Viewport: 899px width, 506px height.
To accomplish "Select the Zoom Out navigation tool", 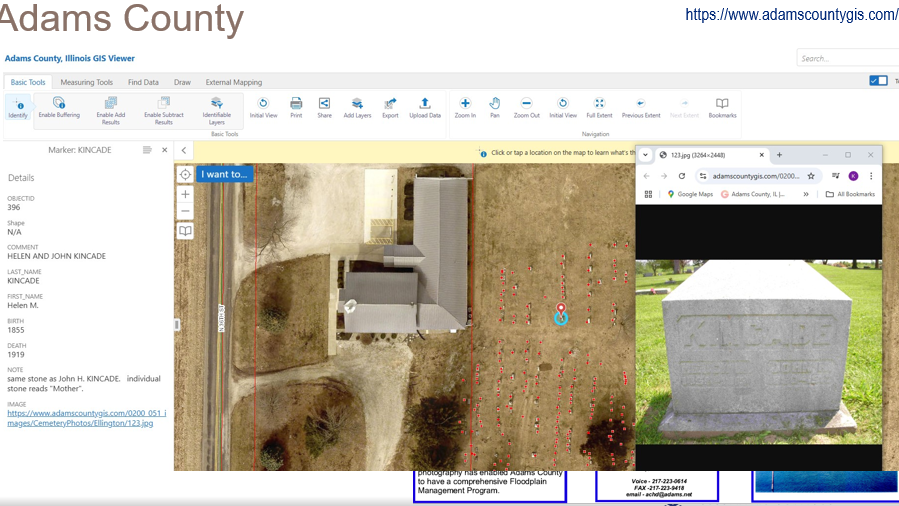I will click(526, 107).
